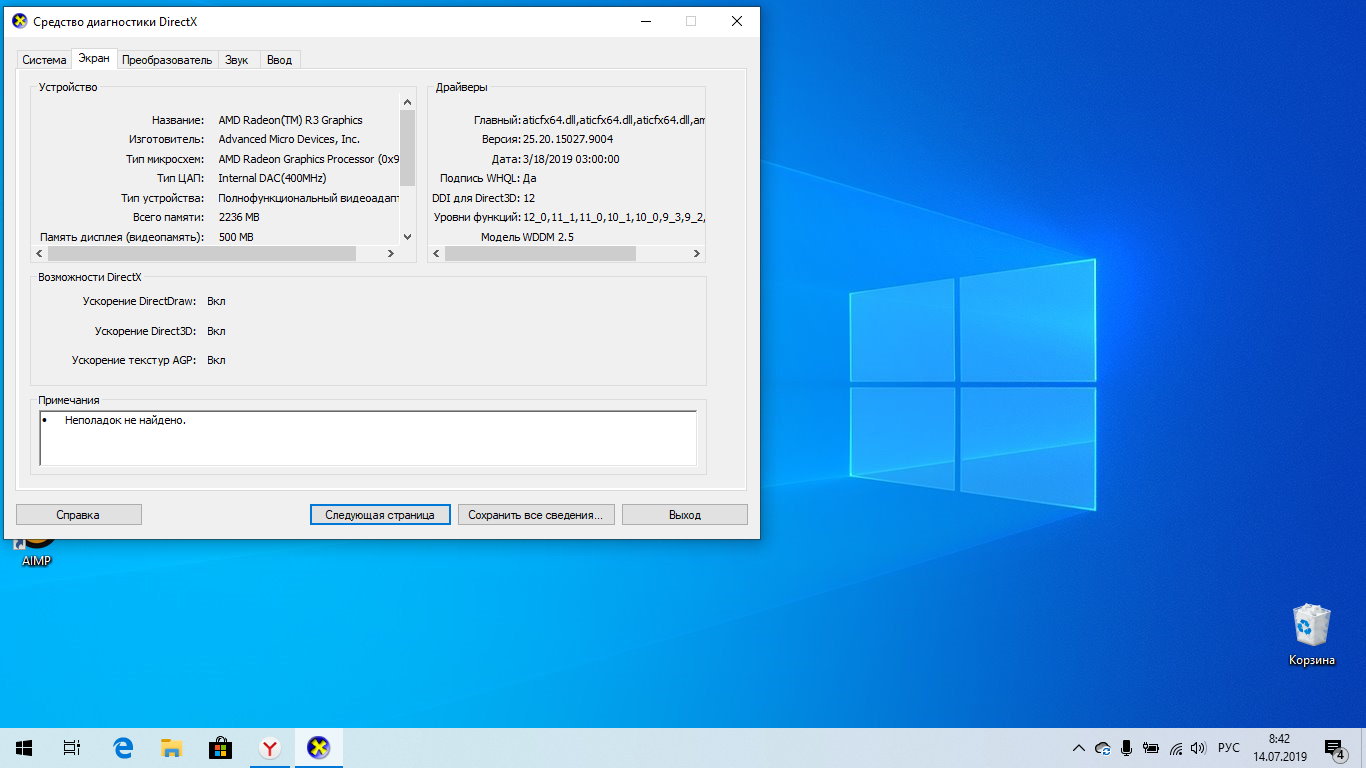
Task: Switch to the Система tab
Action: point(44,60)
